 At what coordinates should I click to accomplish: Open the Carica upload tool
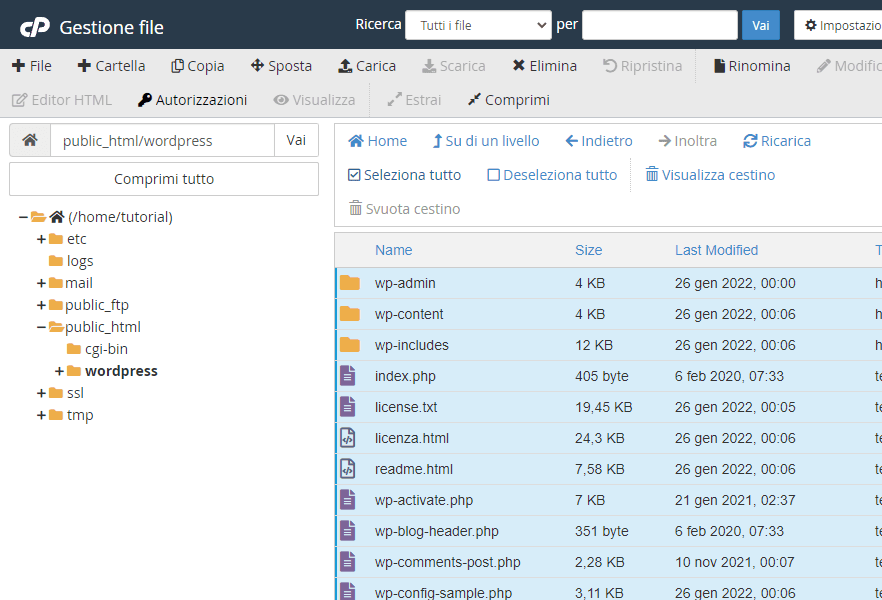[367, 66]
